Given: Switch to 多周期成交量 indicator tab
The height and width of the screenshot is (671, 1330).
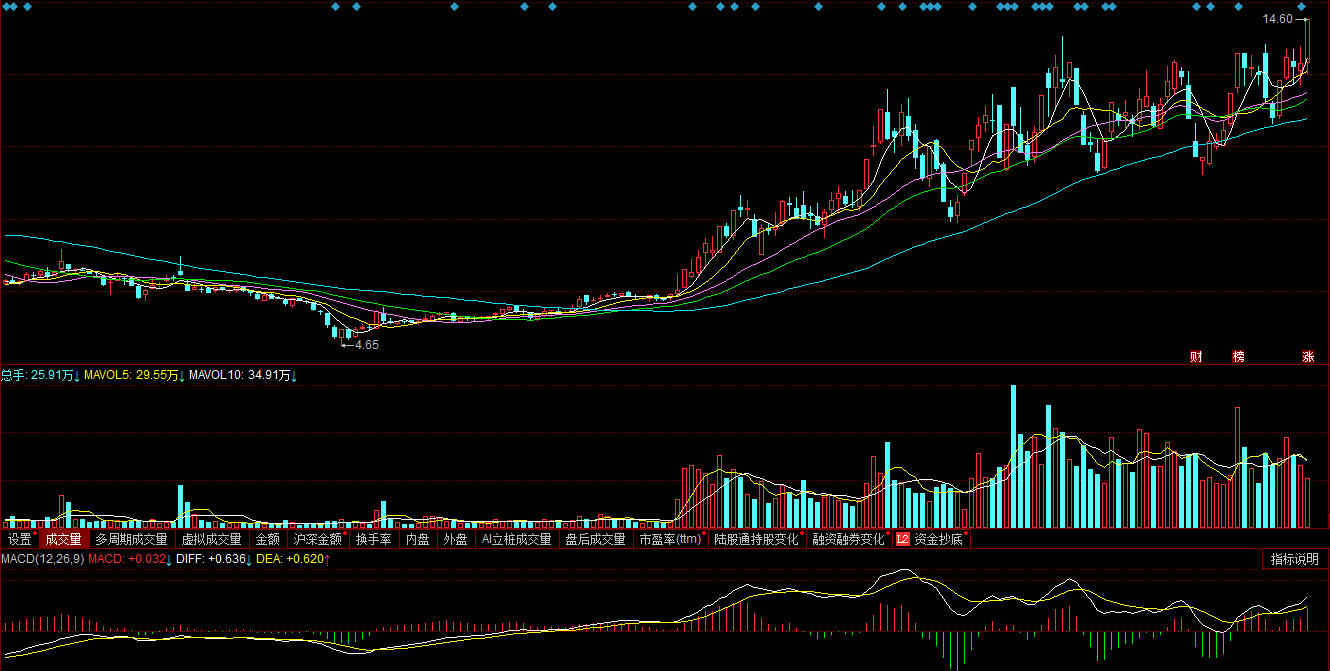Looking at the screenshot, I should 131,540.
